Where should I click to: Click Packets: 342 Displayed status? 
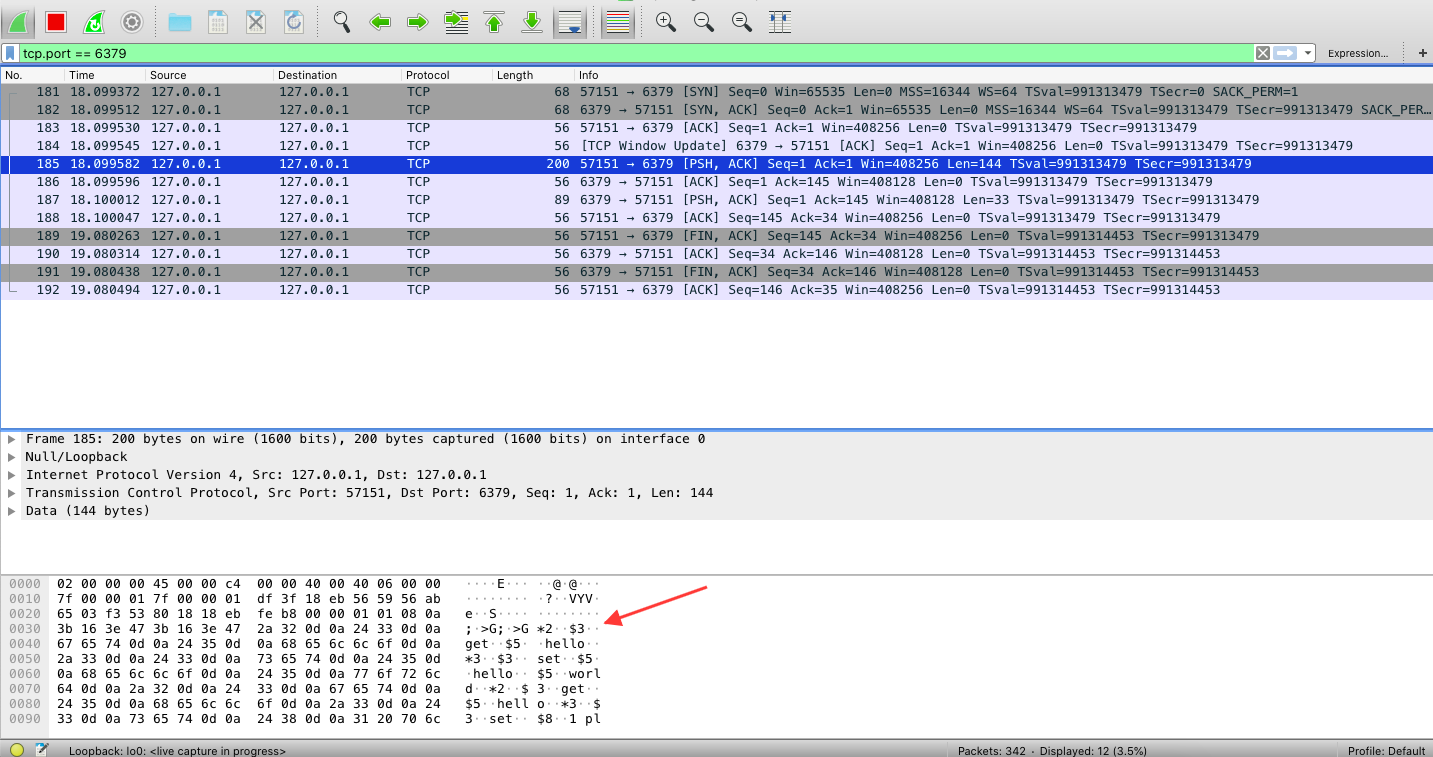[1052, 750]
